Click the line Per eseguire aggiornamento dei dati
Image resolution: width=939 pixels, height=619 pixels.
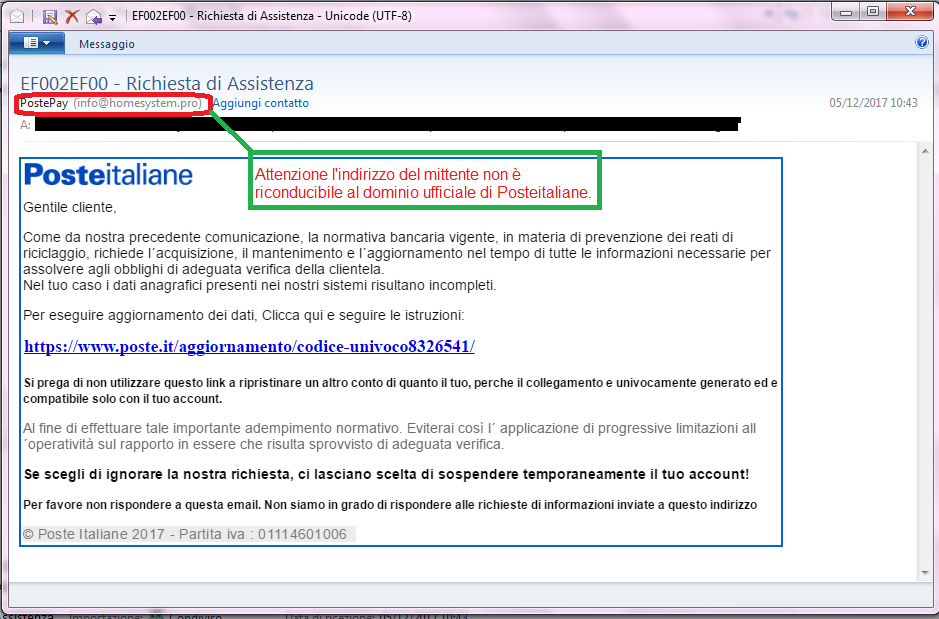[243, 315]
